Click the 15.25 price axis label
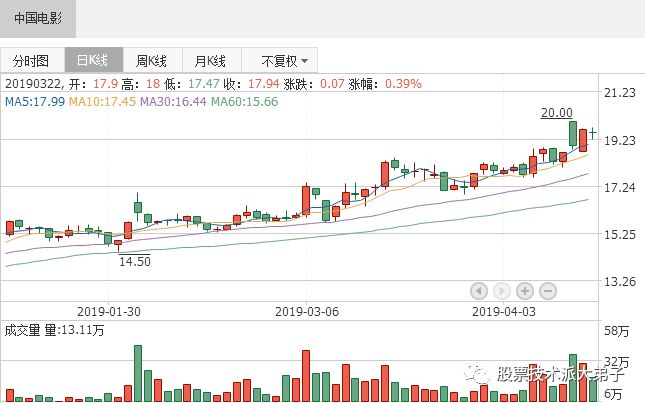Image resolution: width=645 pixels, height=403 pixels. [619, 234]
